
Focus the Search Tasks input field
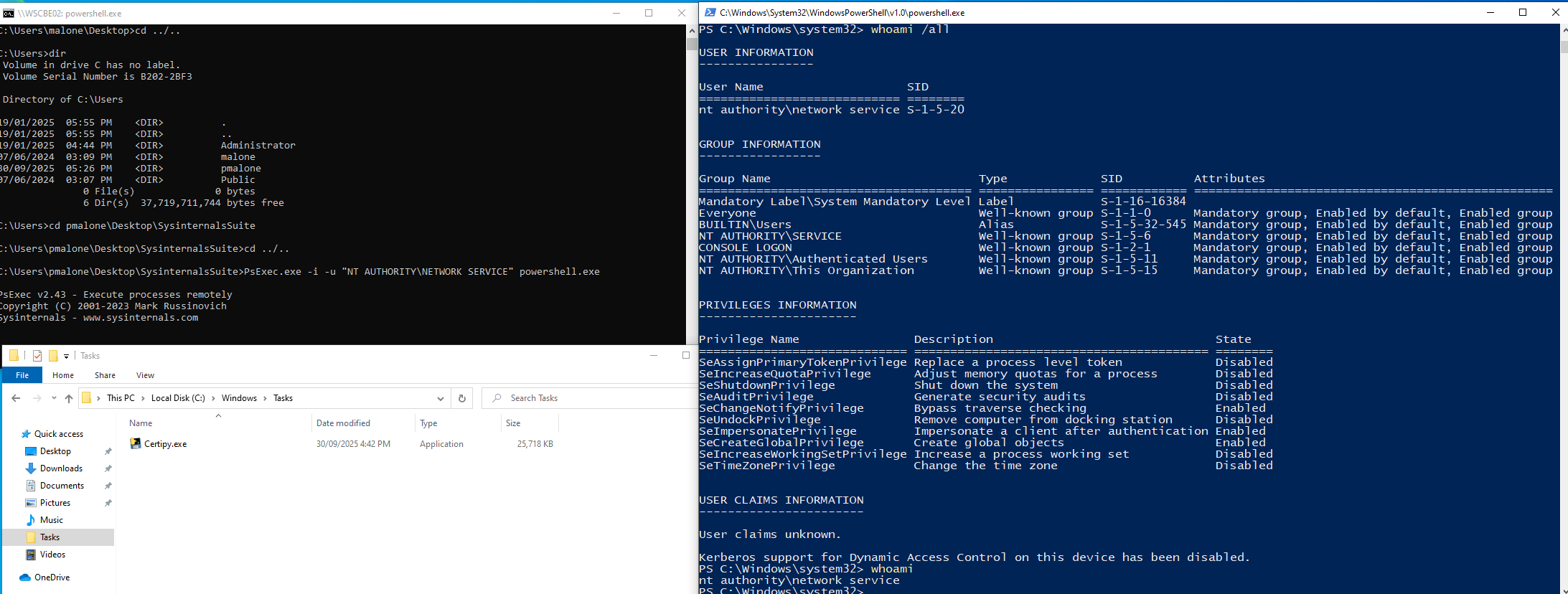coord(588,398)
